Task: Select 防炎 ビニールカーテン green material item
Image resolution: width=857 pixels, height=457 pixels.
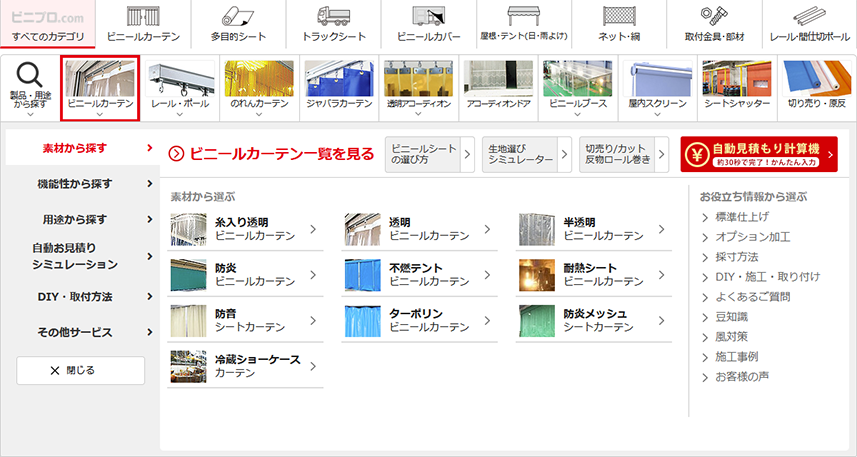Action: 245,275
